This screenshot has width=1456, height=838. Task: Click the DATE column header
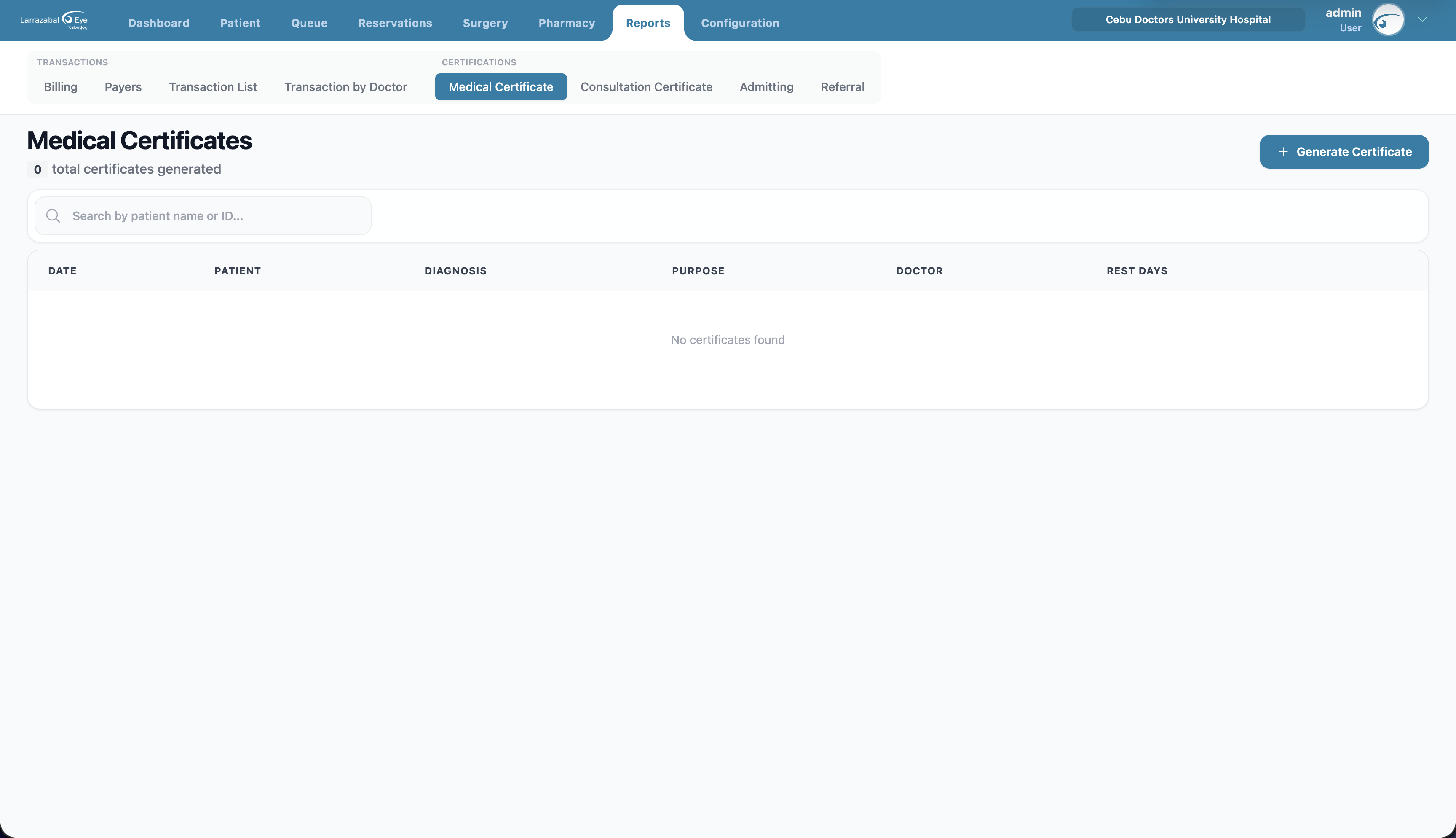click(62, 271)
